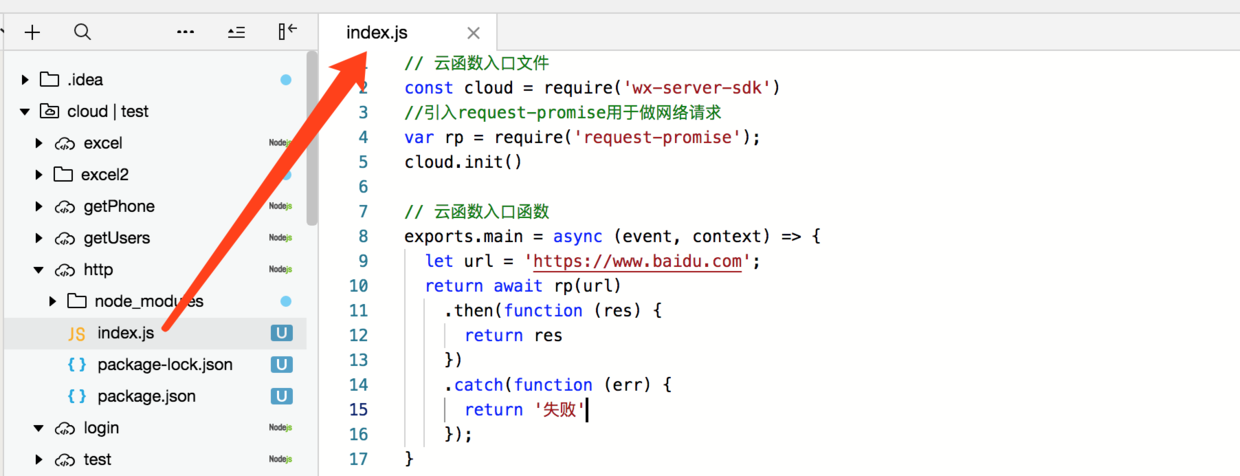This screenshot has width=1240, height=476.
Task: Click the file tree vertical scrollbar
Action: [x=312, y=137]
